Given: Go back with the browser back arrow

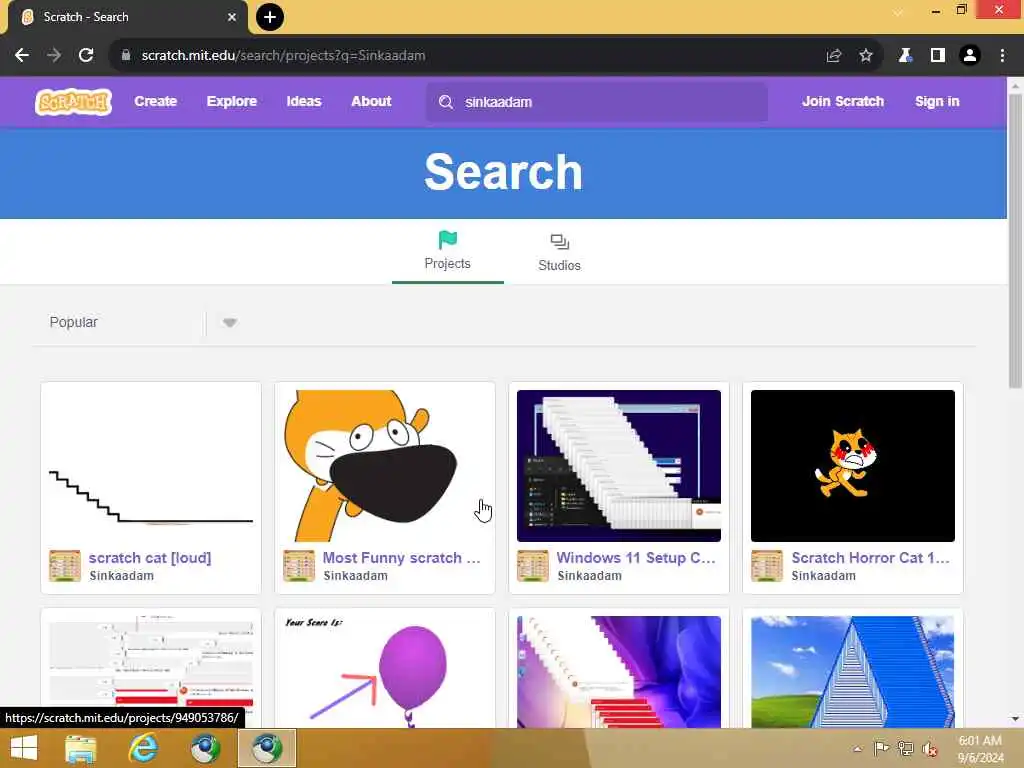Looking at the screenshot, I should click(x=22, y=56).
